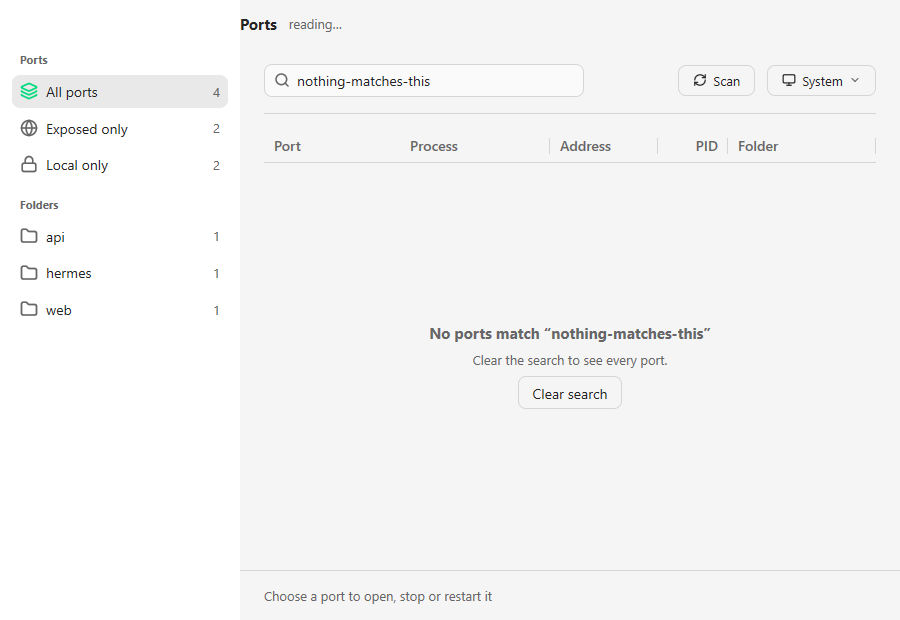The height and width of the screenshot is (620, 900).
Task: Sort by Folder column header
Action: pos(758,146)
